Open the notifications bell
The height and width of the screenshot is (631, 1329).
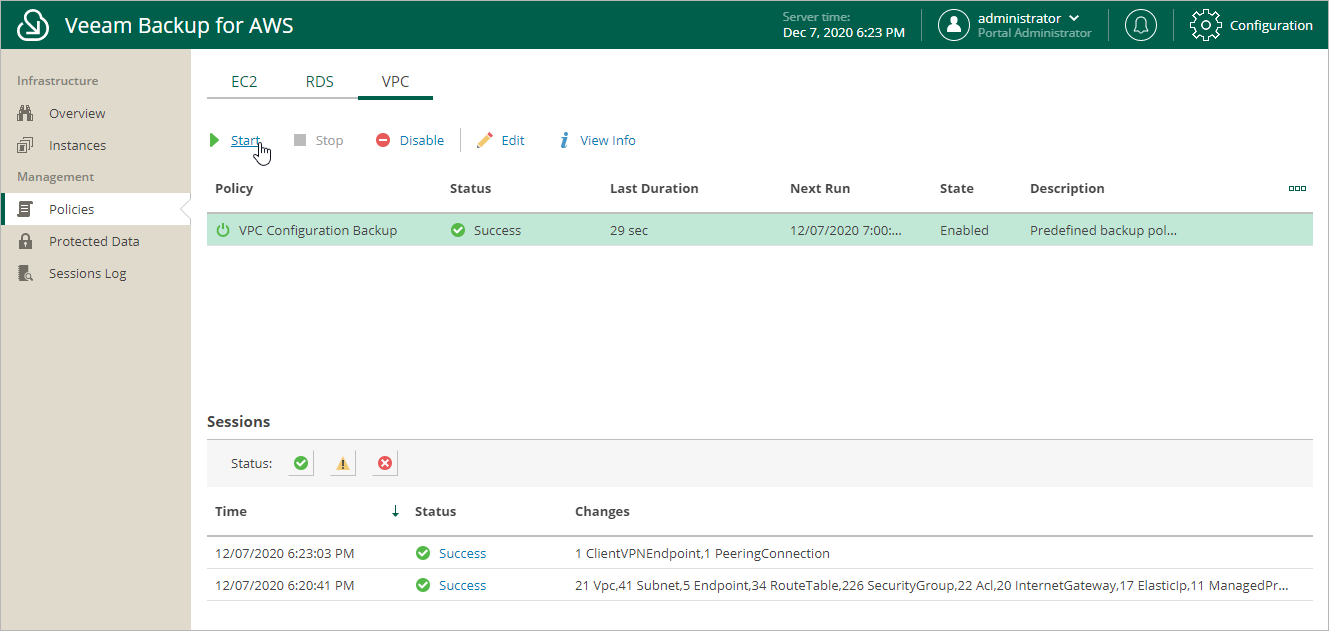click(x=1141, y=25)
